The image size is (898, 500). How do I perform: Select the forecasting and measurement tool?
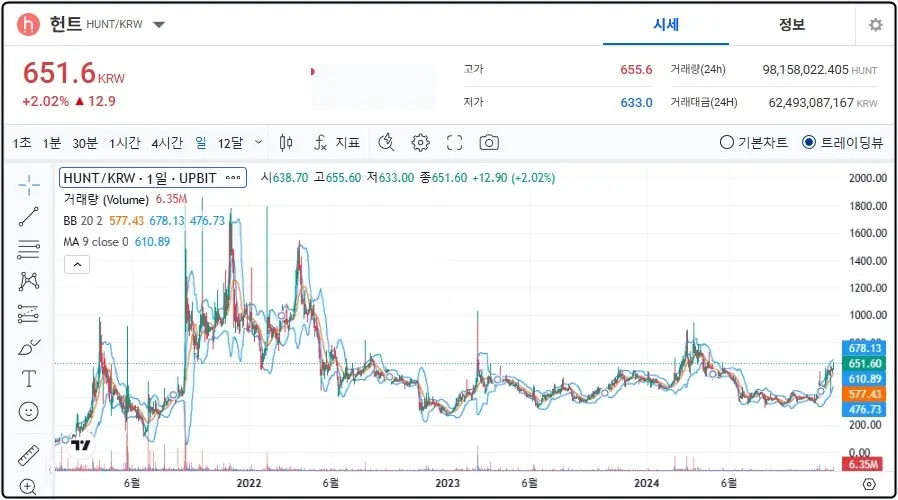tap(29, 314)
